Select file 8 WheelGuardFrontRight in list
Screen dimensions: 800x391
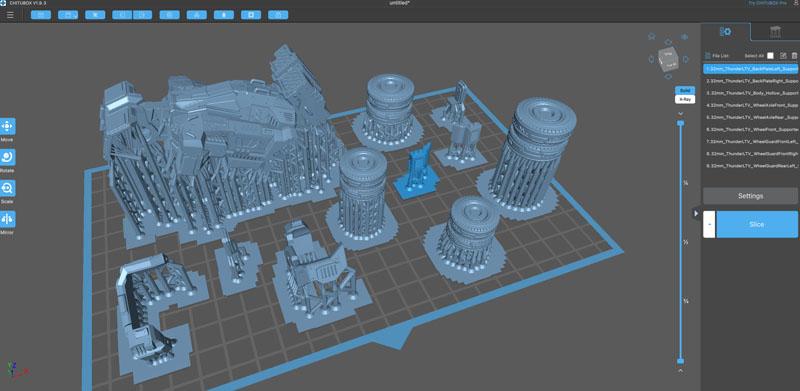pyautogui.click(x=750, y=154)
